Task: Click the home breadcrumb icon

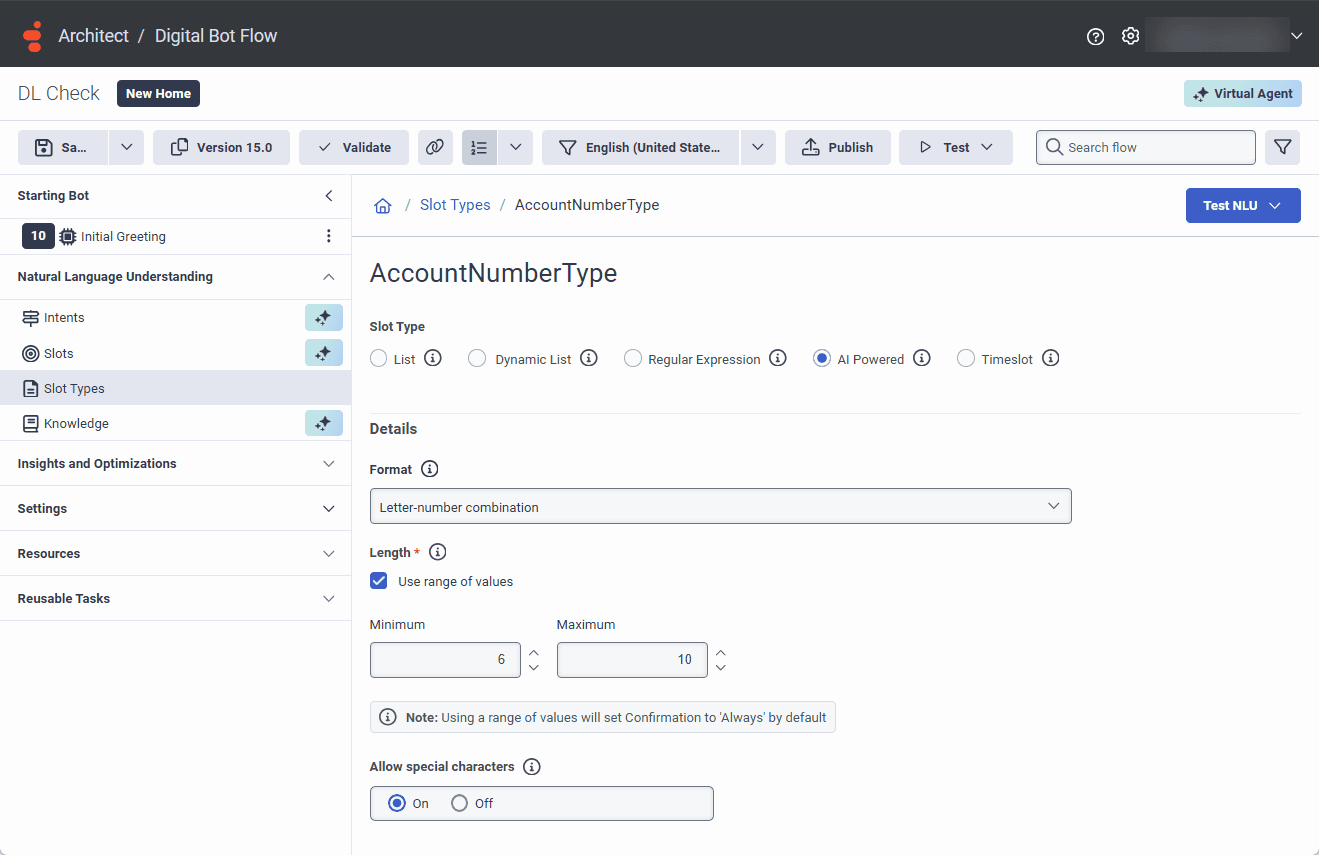Action: pos(382,206)
